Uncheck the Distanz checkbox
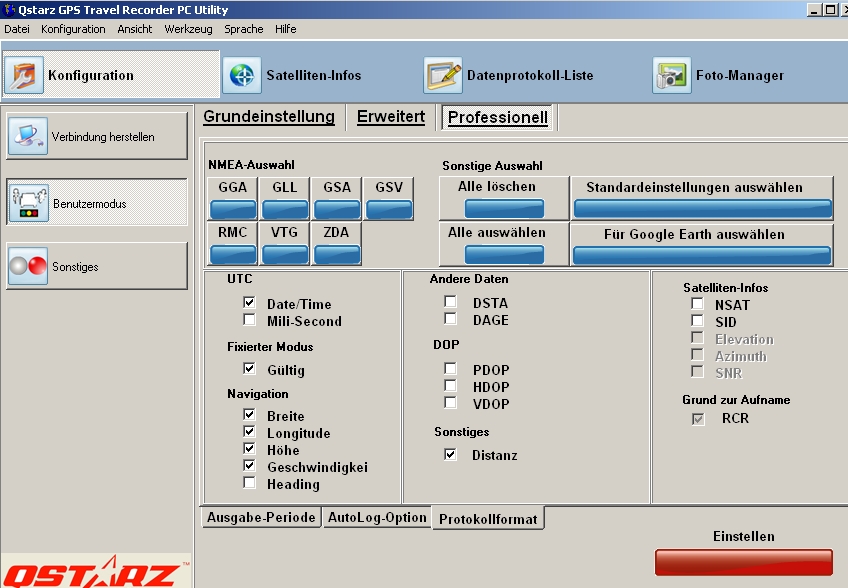 [451, 455]
